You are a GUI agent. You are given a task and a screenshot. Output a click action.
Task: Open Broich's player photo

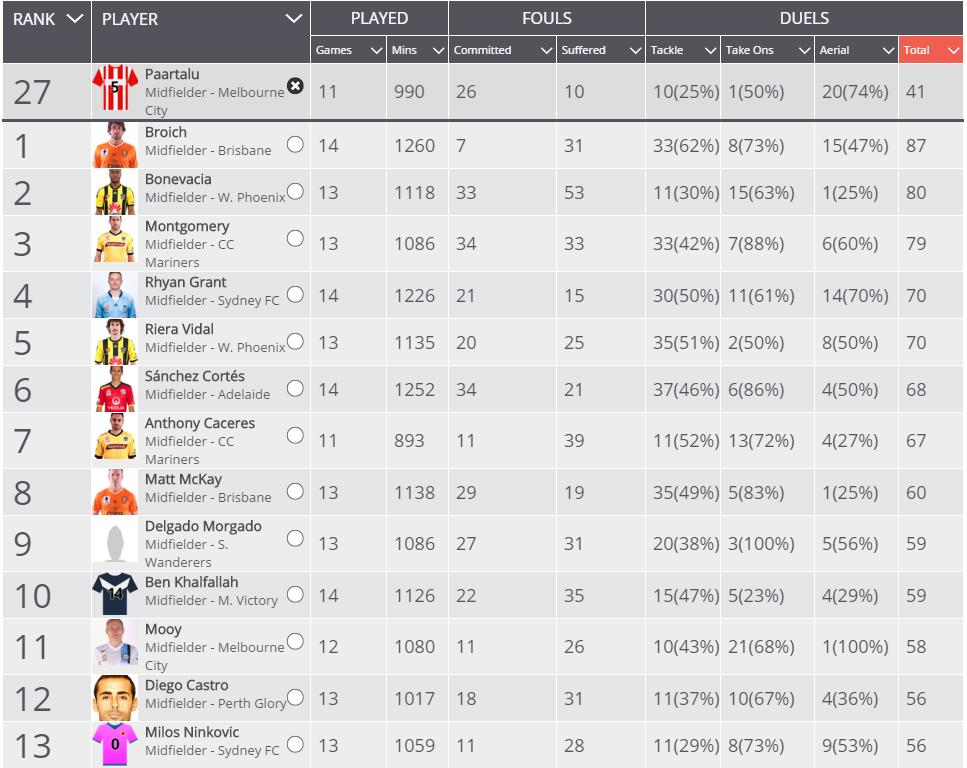coord(115,145)
